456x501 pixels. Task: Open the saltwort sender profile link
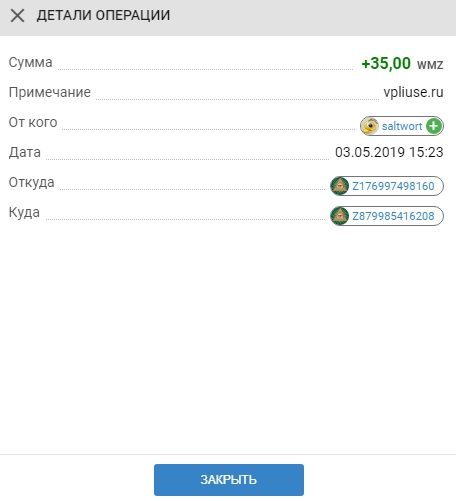pos(402,126)
